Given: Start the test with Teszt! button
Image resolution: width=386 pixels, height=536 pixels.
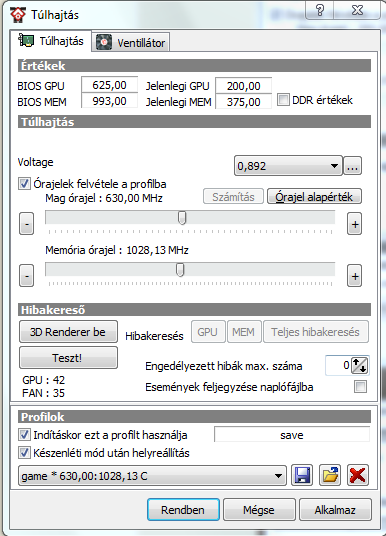Looking at the screenshot, I should click(x=68, y=358).
